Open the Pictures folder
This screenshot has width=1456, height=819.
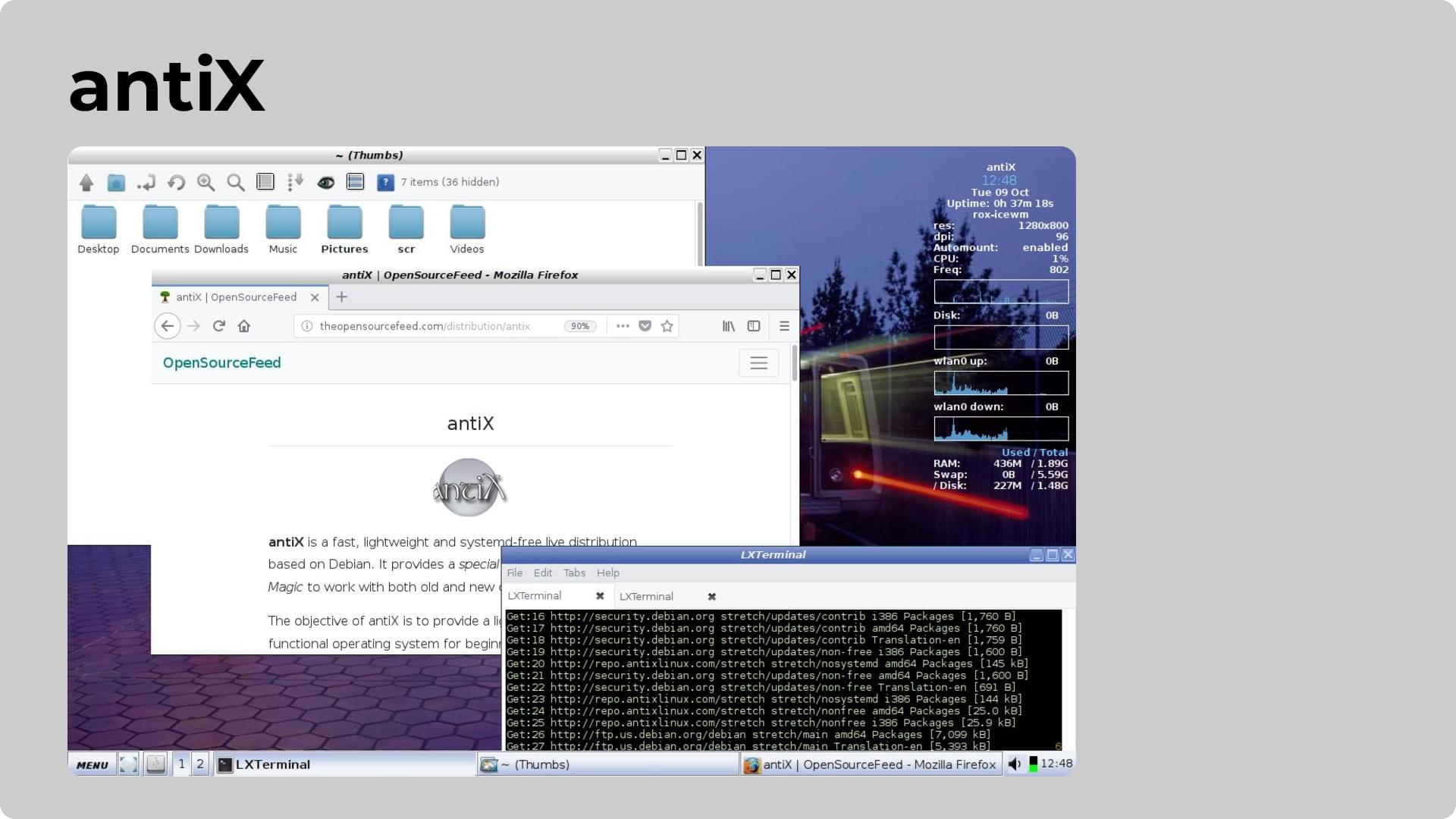point(344,230)
